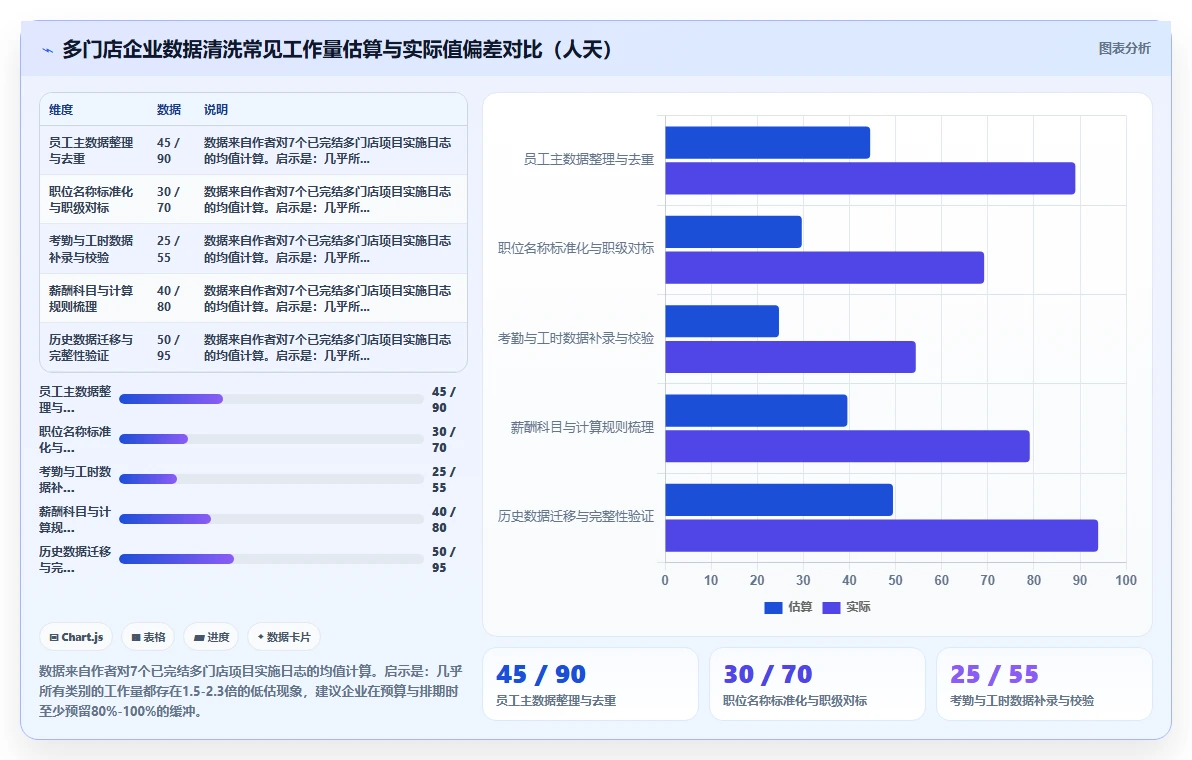Click the 实际 bar for 考勤与工时数据补录与校验
1192x760 pixels.
[x=790, y=357]
